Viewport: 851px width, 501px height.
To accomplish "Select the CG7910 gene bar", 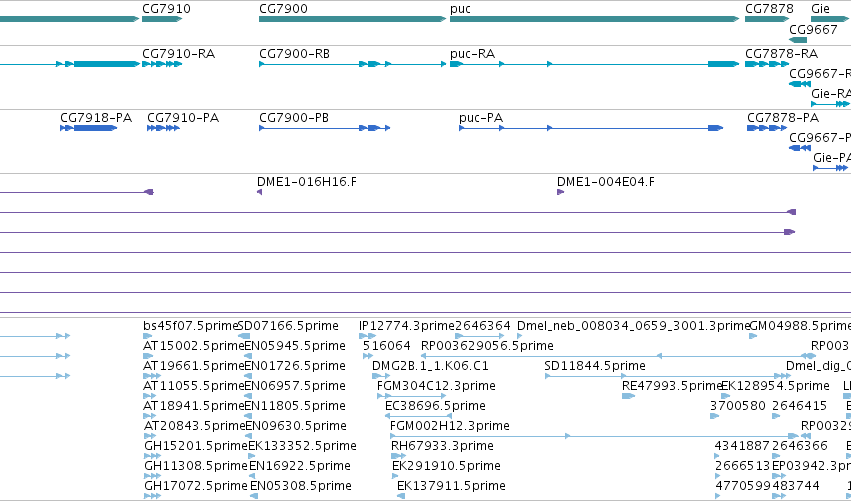I will [x=162, y=19].
